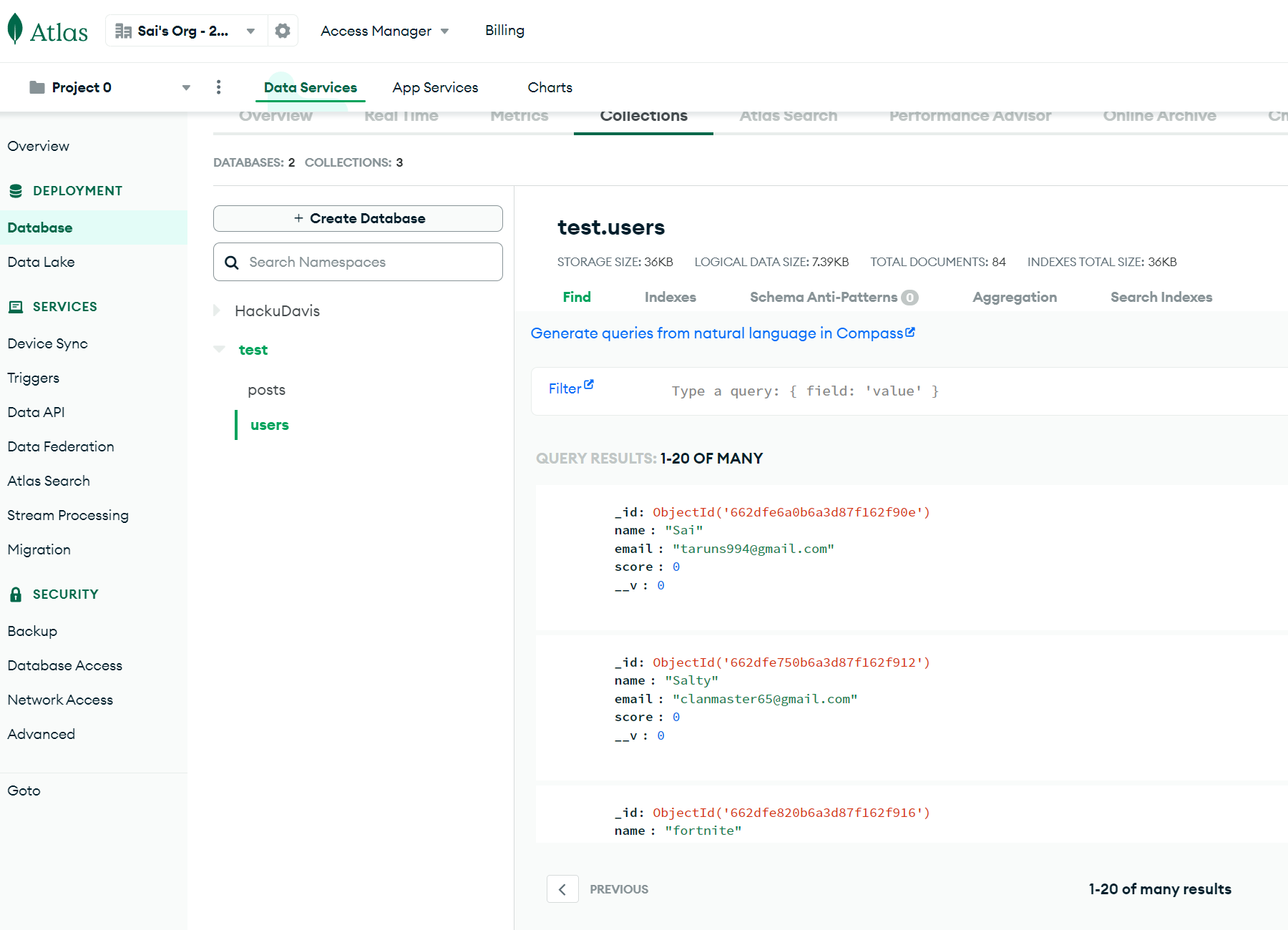
Task: Click the "clanmaster65@gmail.com" email value
Action: 765,699
